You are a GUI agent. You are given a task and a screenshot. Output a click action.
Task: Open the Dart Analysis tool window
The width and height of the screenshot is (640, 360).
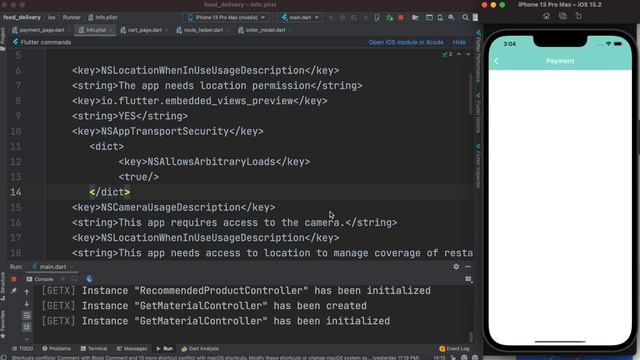[x=200, y=349]
